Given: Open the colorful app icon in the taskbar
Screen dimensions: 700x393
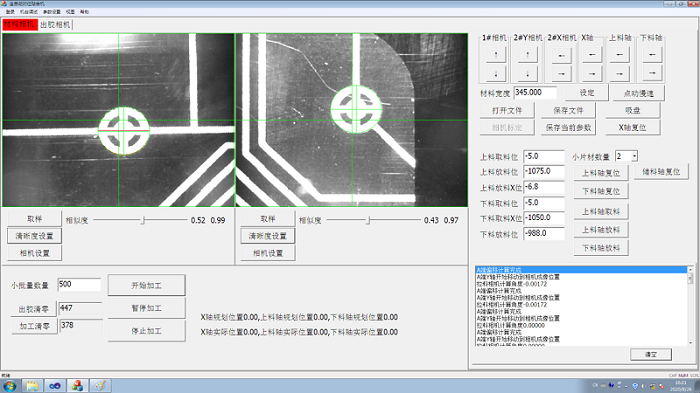Looking at the screenshot, I should (77, 385).
